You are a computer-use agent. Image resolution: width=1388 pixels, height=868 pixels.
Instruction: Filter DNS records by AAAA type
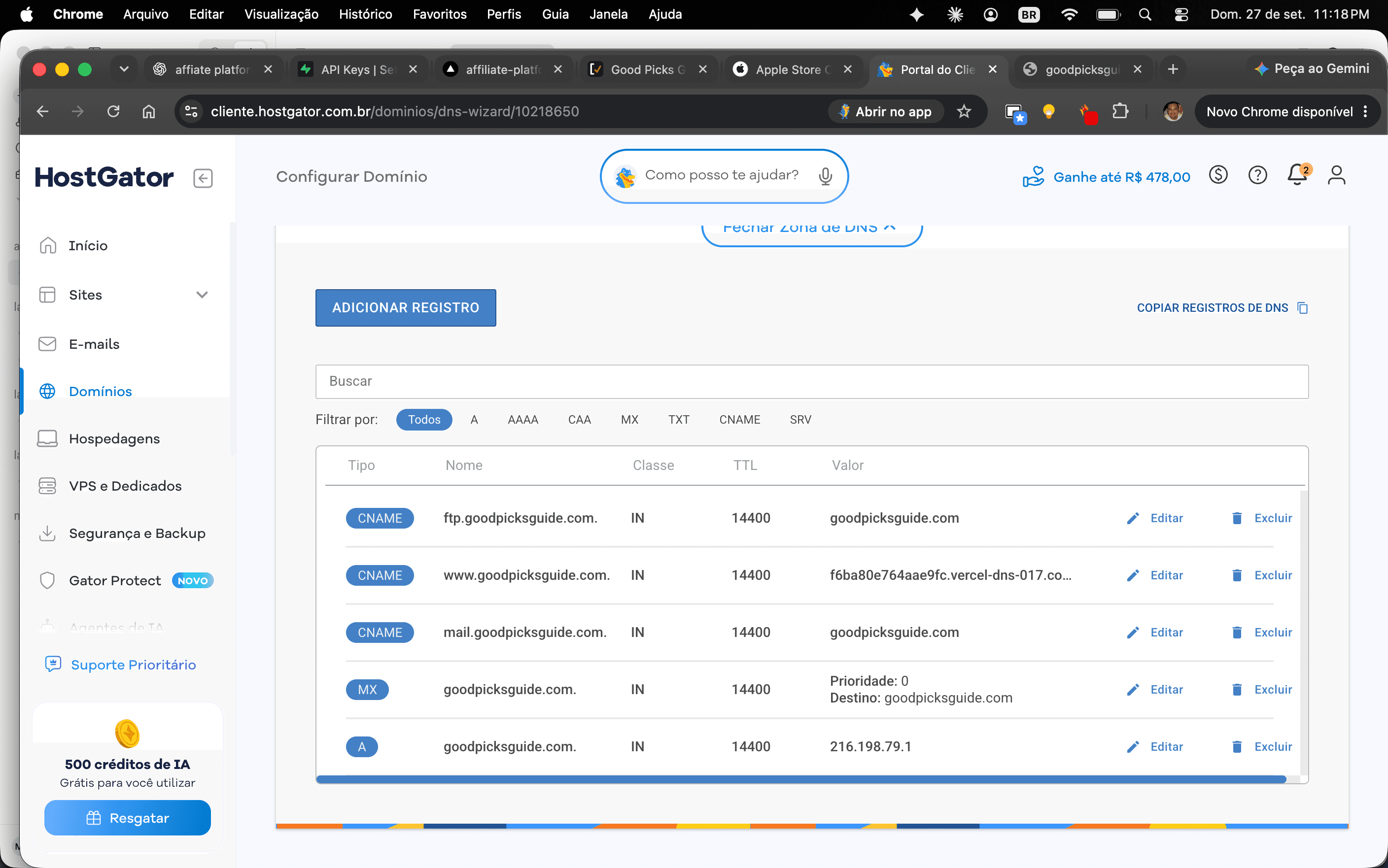(x=522, y=420)
